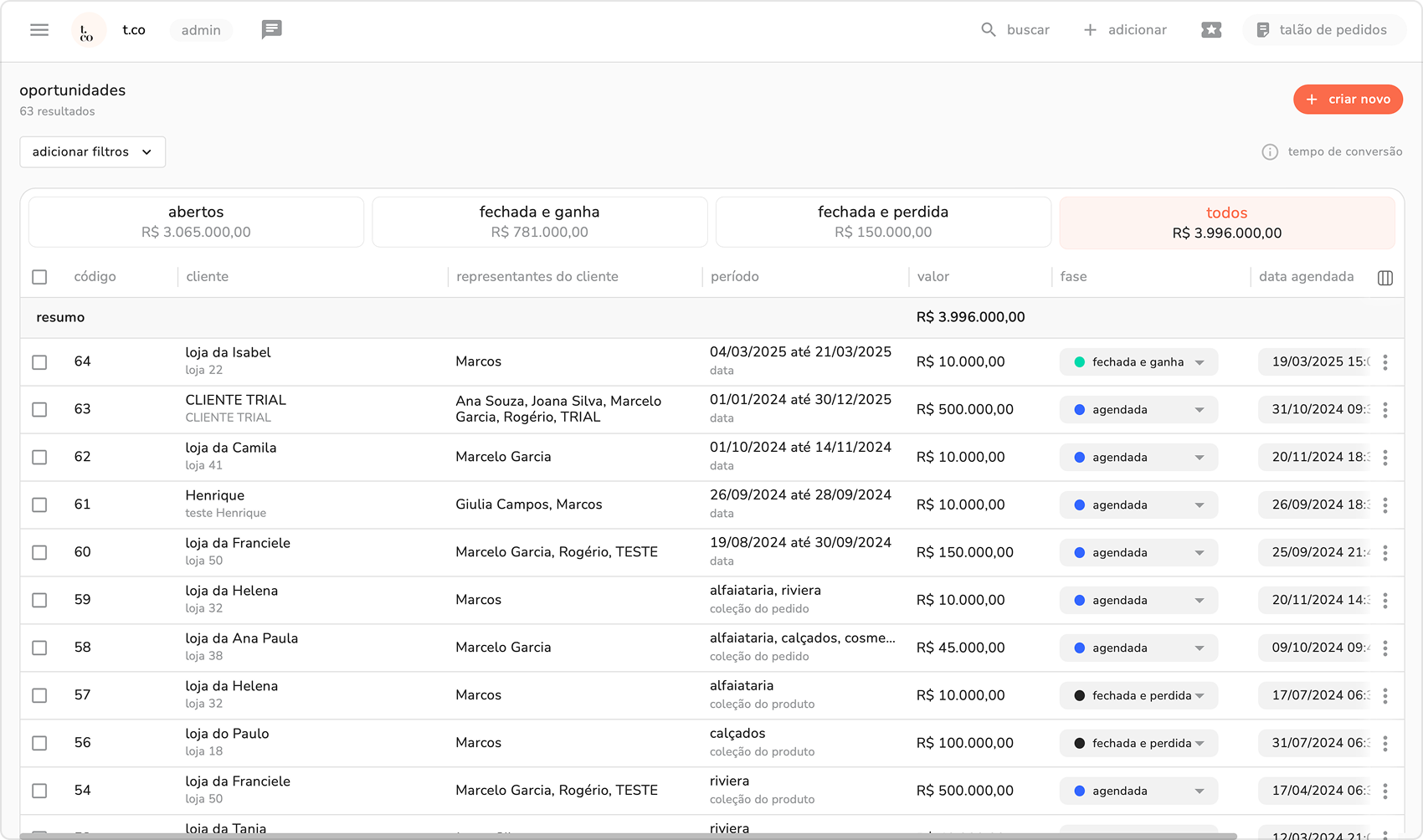Toggle the select-all header checkbox

click(x=39, y=277)
